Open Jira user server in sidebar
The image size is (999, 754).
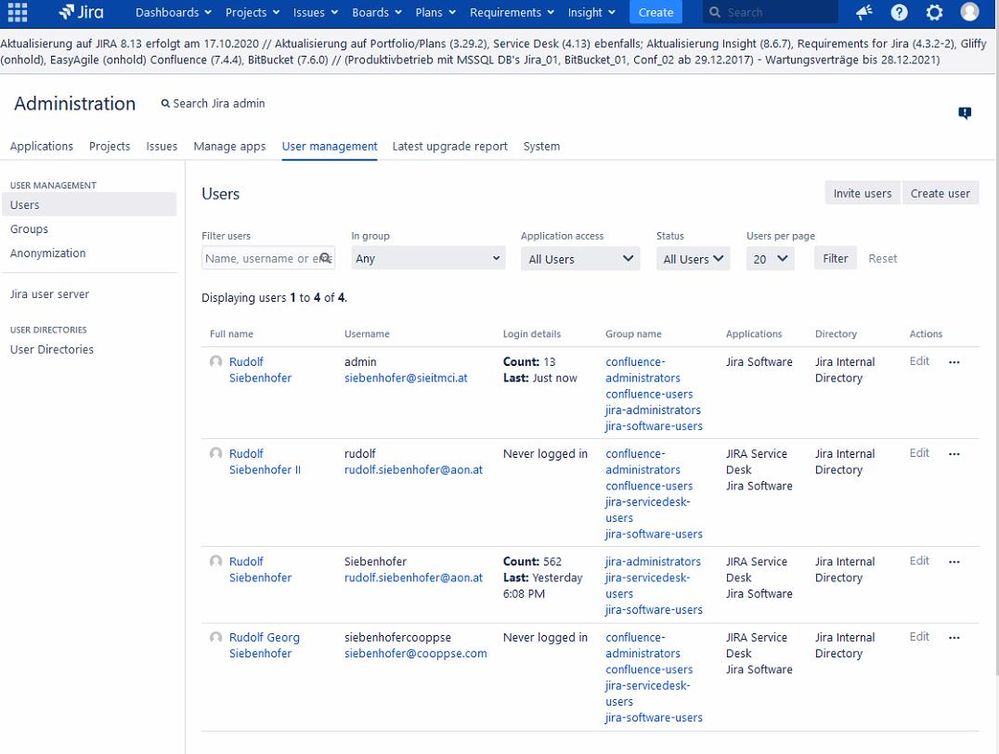point(50,294)
